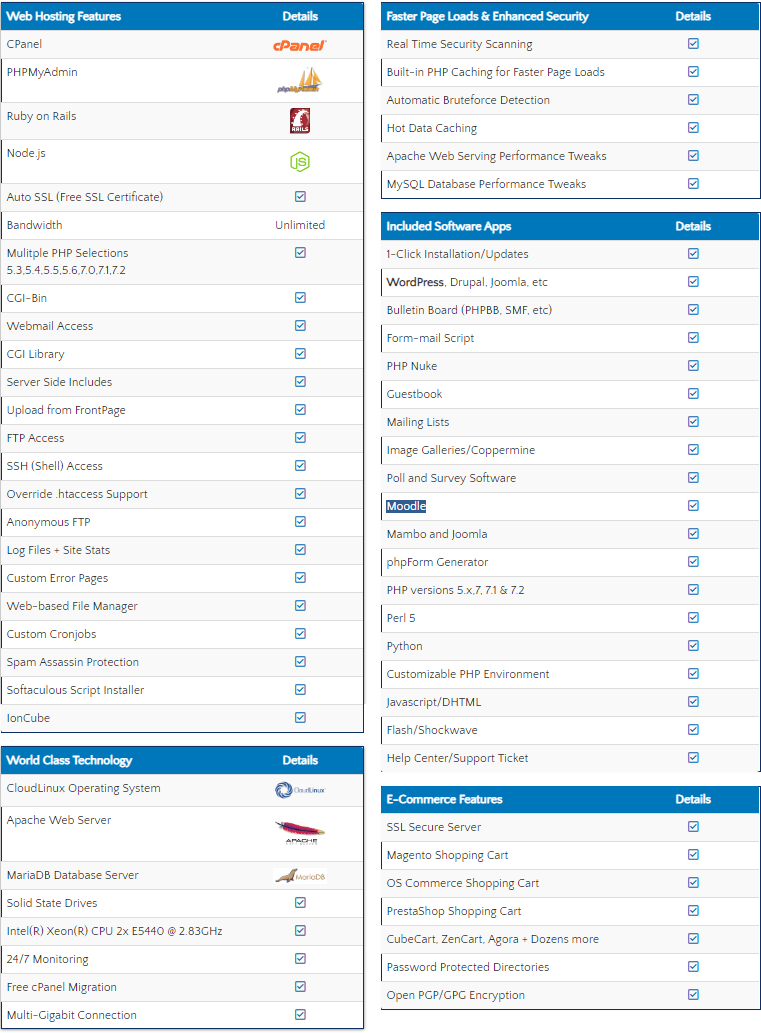Viewport: 761px width, 1033px height.
Task: Click the highlighted Moodle text
Action: tap(406, 506)
